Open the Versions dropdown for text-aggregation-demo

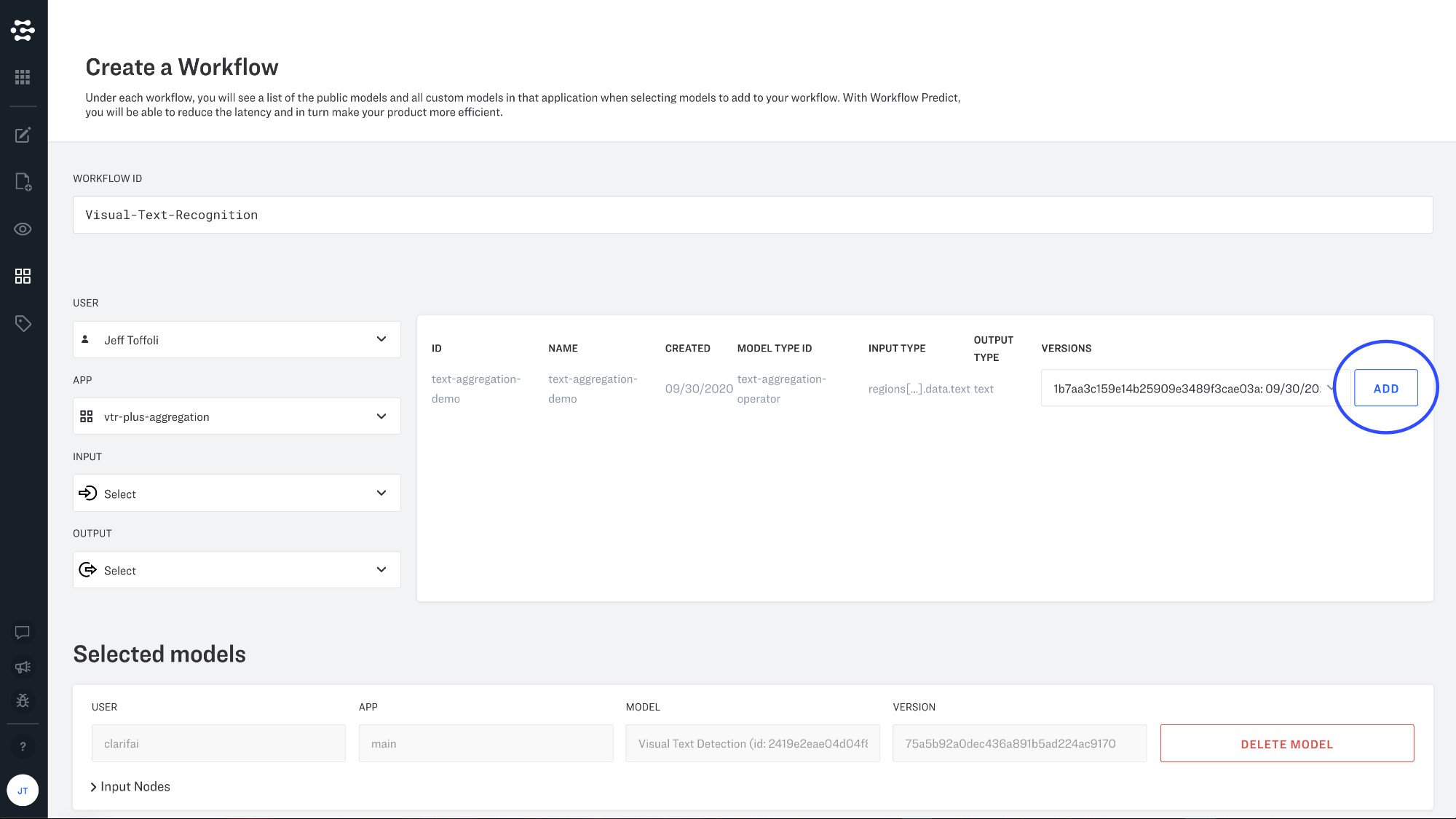tap(1194, 389)
